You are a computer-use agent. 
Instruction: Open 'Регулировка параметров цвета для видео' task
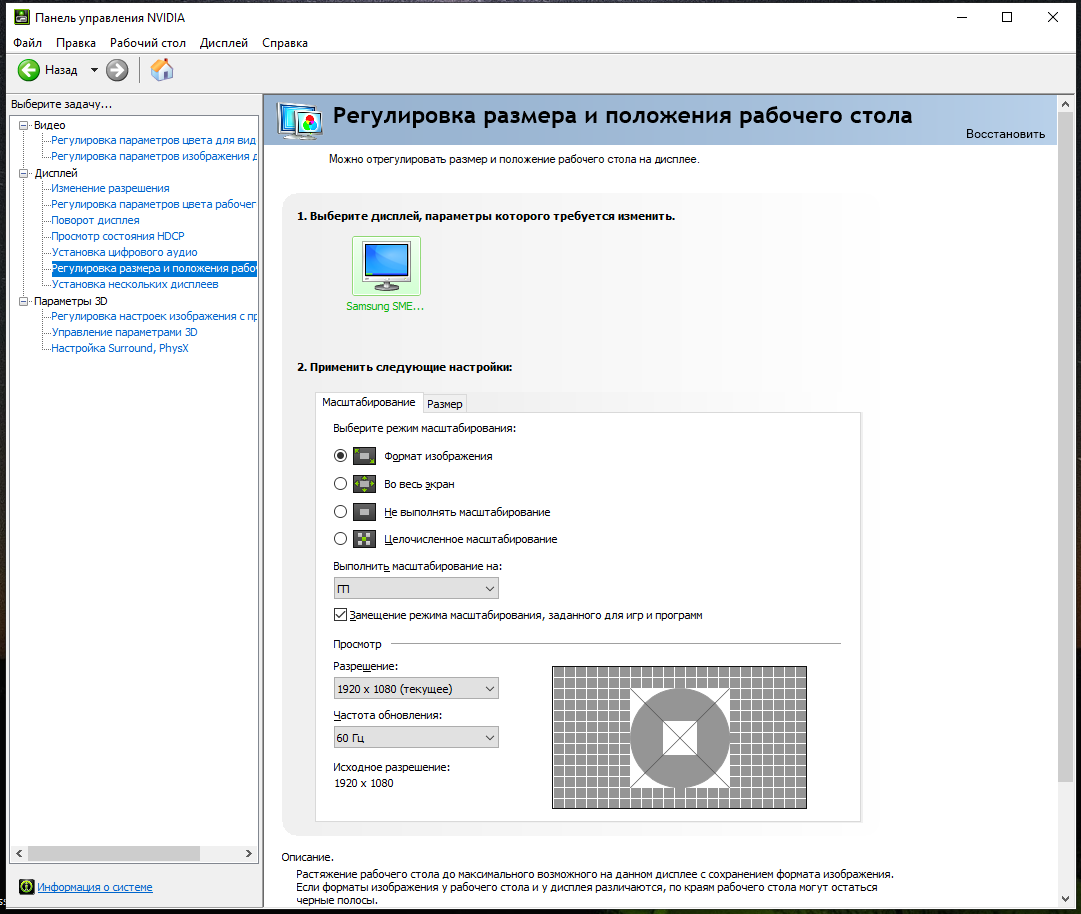[x=154, y=140]
